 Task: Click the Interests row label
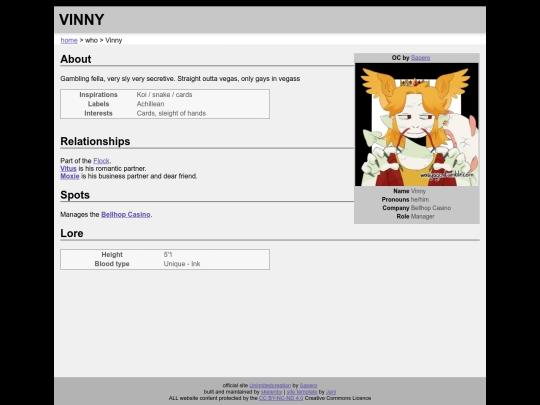click(98, 113)
